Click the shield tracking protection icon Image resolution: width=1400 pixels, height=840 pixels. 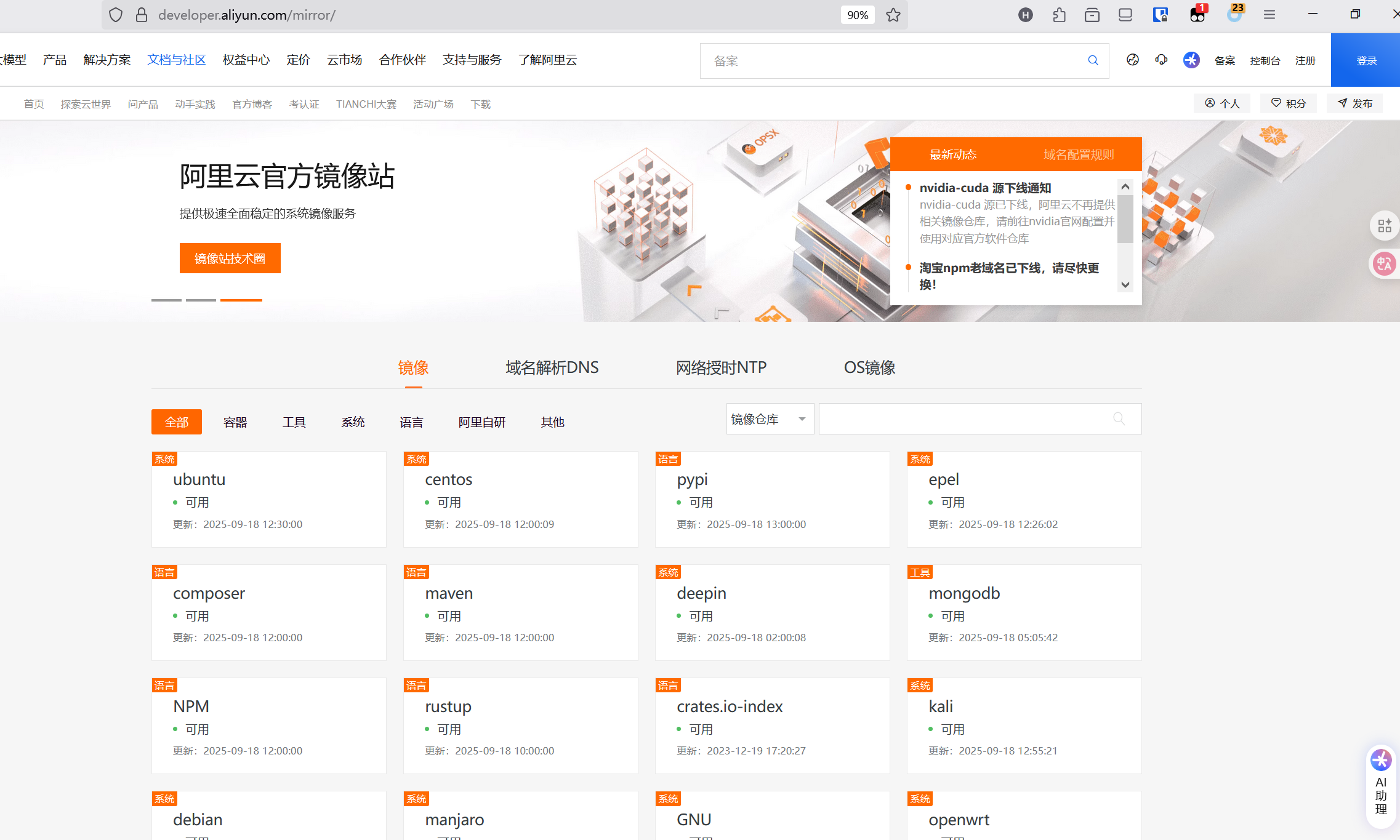point(116,15)
